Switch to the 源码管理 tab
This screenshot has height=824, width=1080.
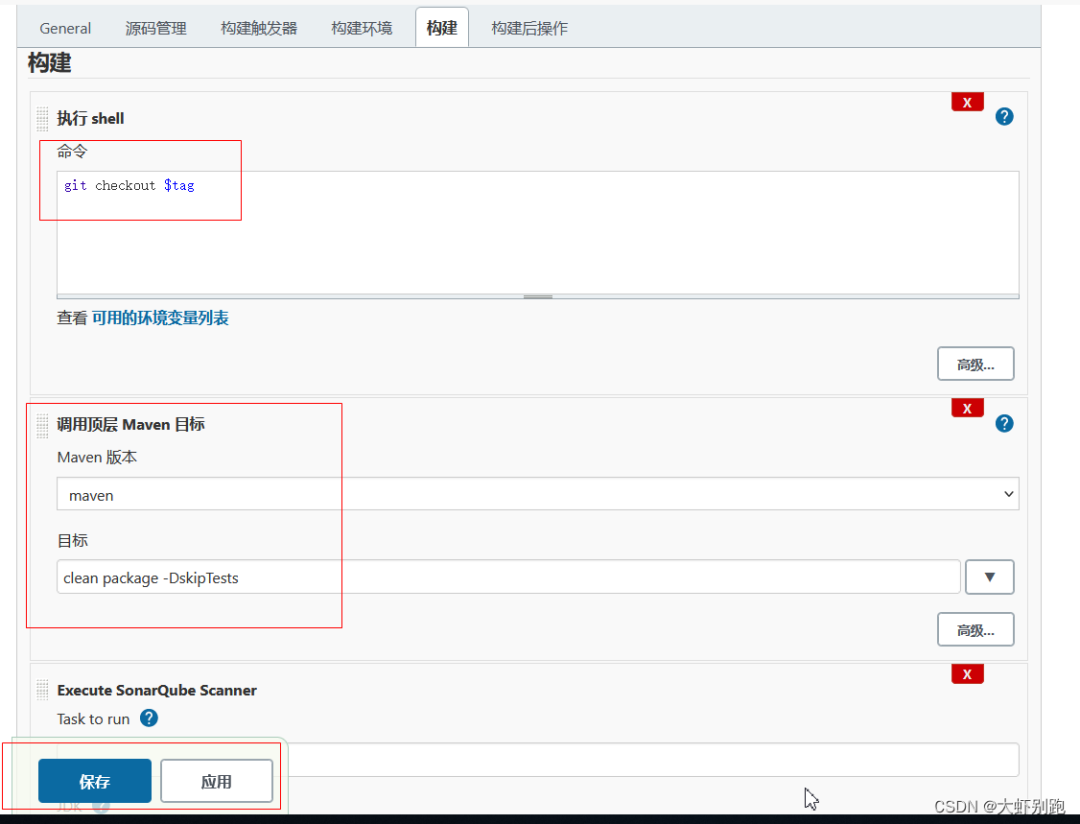coord(156,28)
